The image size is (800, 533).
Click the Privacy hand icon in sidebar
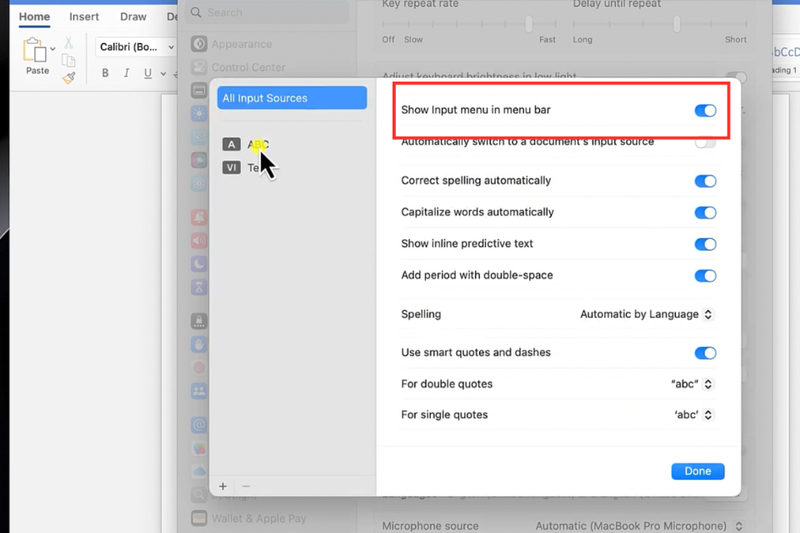point(199,344)
